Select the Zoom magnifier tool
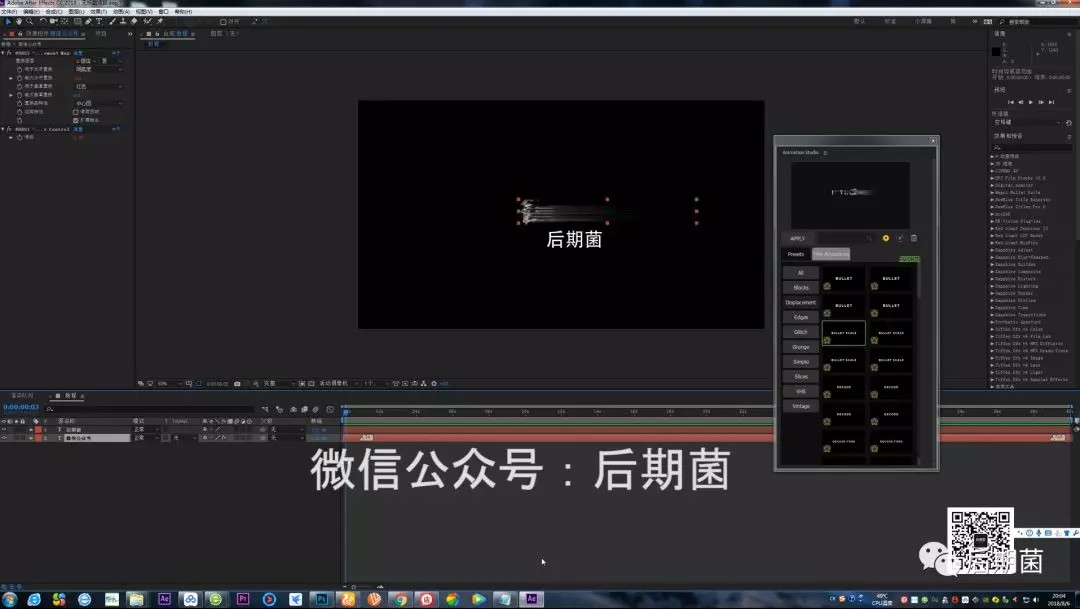Screen dimensions: 1080x609 (30, 20)
